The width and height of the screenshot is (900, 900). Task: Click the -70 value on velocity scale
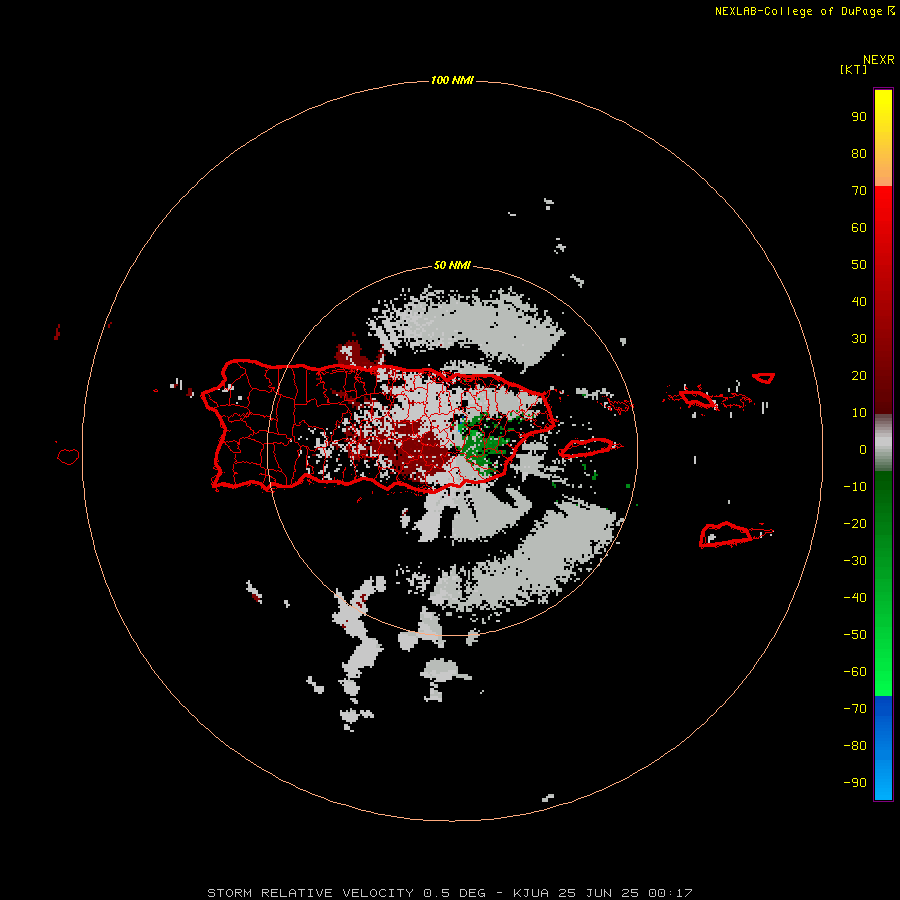(x=855, y=709)
